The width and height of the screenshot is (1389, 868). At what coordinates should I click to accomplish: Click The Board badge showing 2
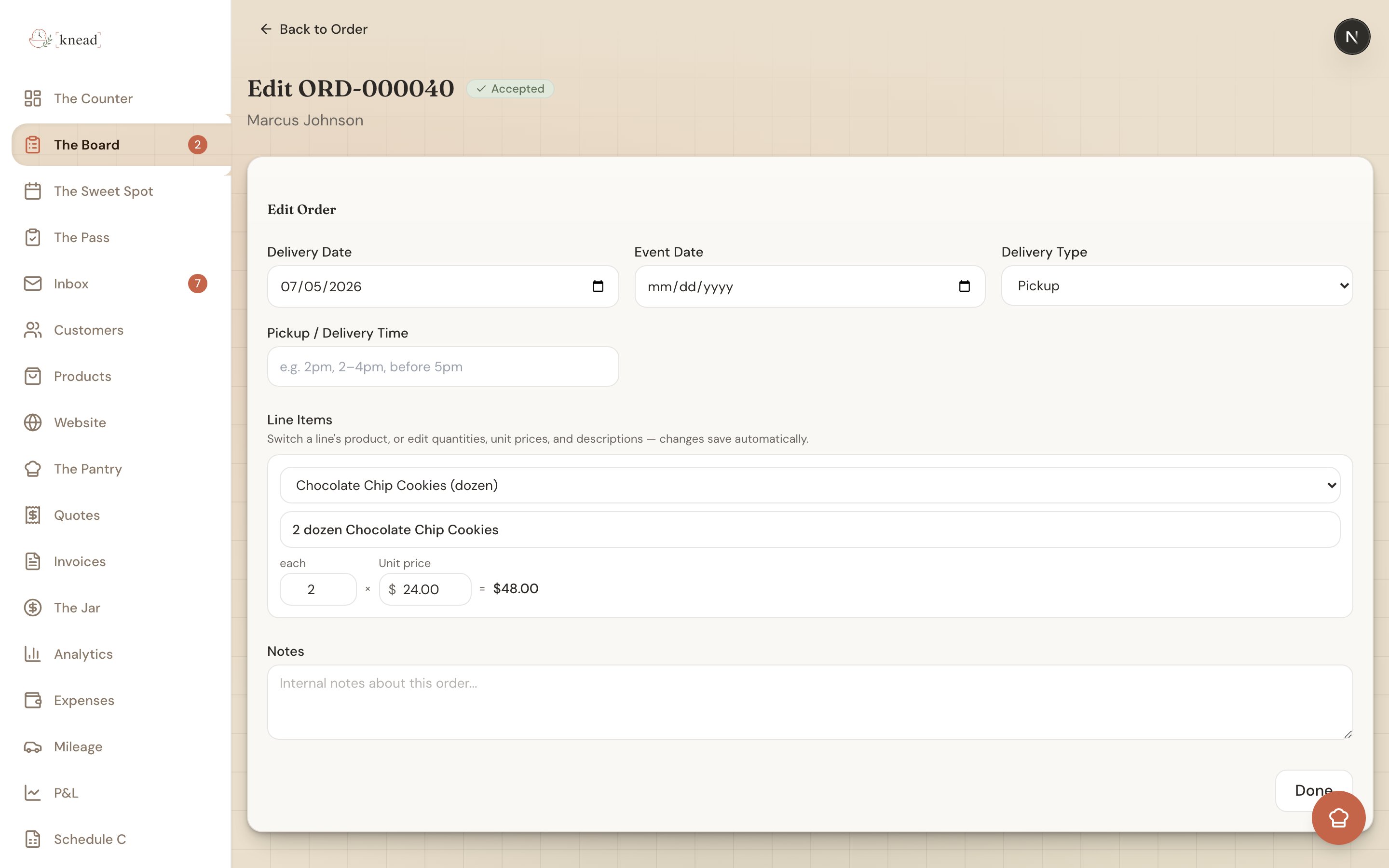coord(197,145)
